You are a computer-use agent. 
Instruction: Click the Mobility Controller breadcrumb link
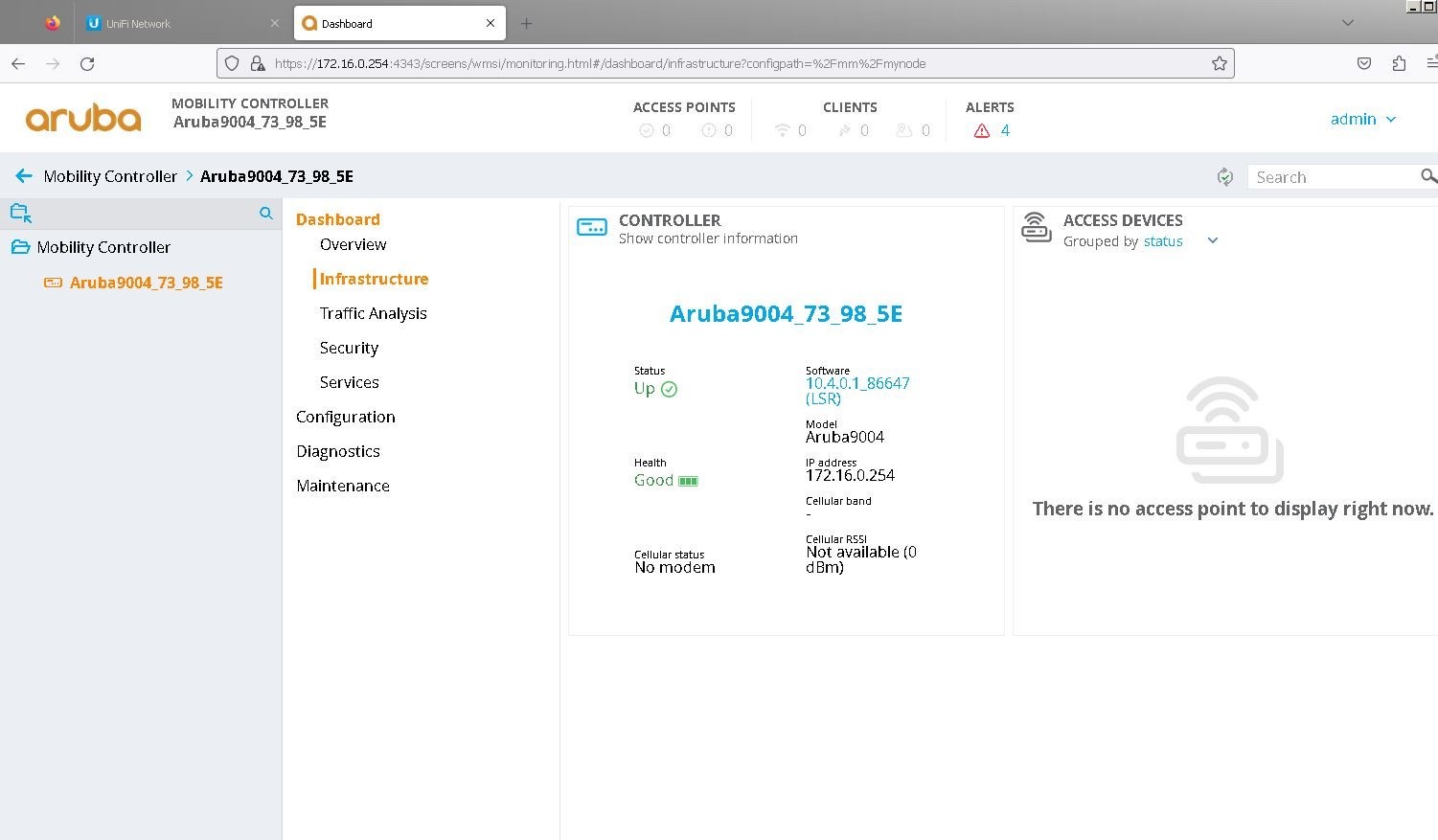click(x=110, y=176)
